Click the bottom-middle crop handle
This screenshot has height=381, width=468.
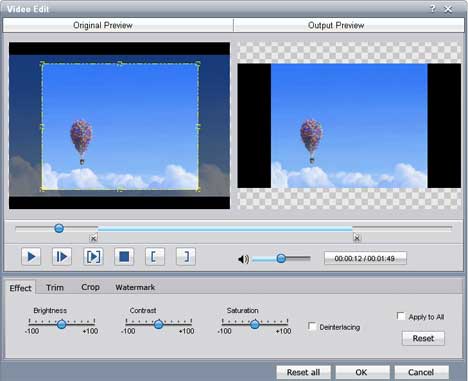point(120,190)
